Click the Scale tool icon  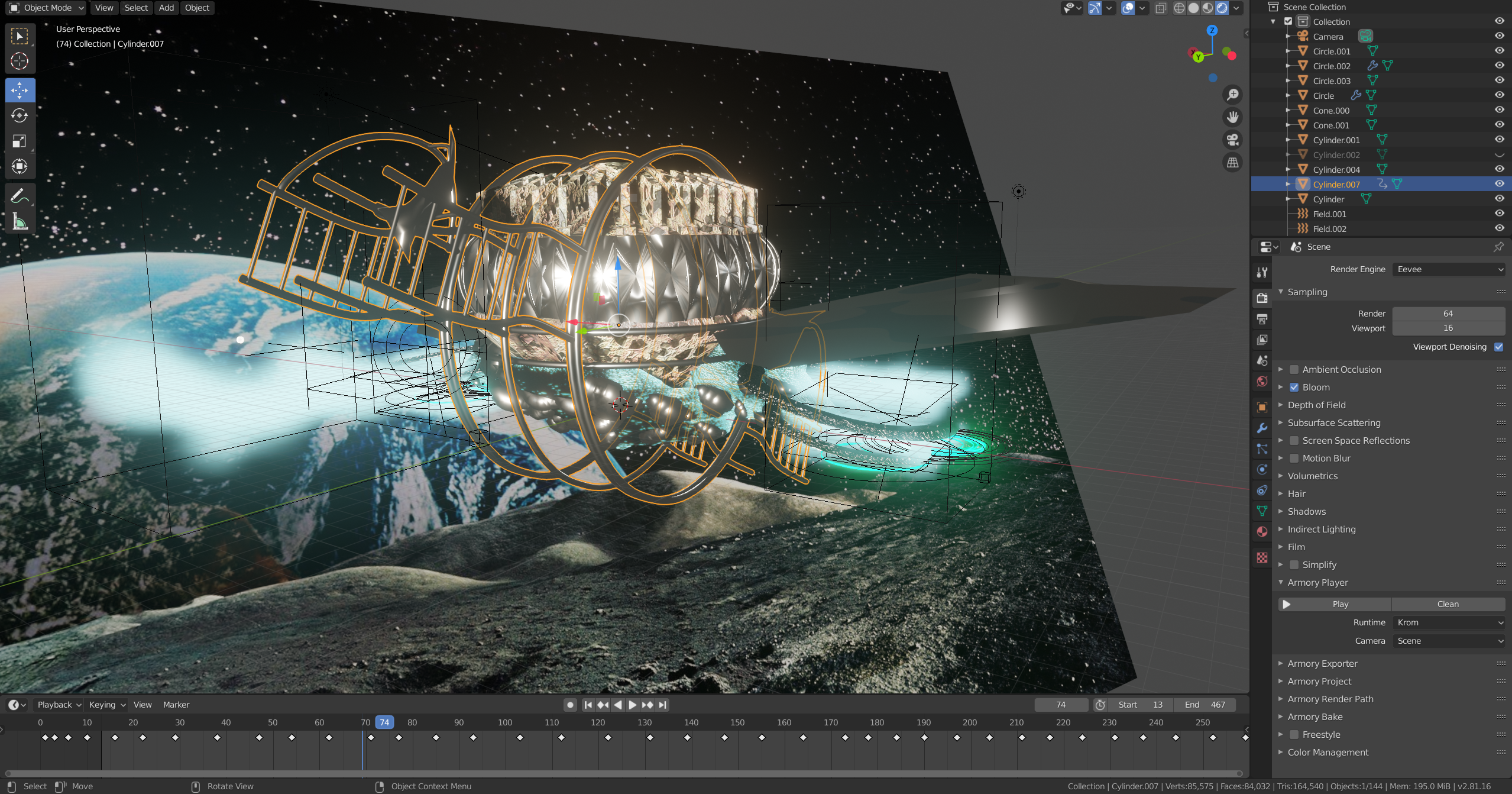coord(20,141)
